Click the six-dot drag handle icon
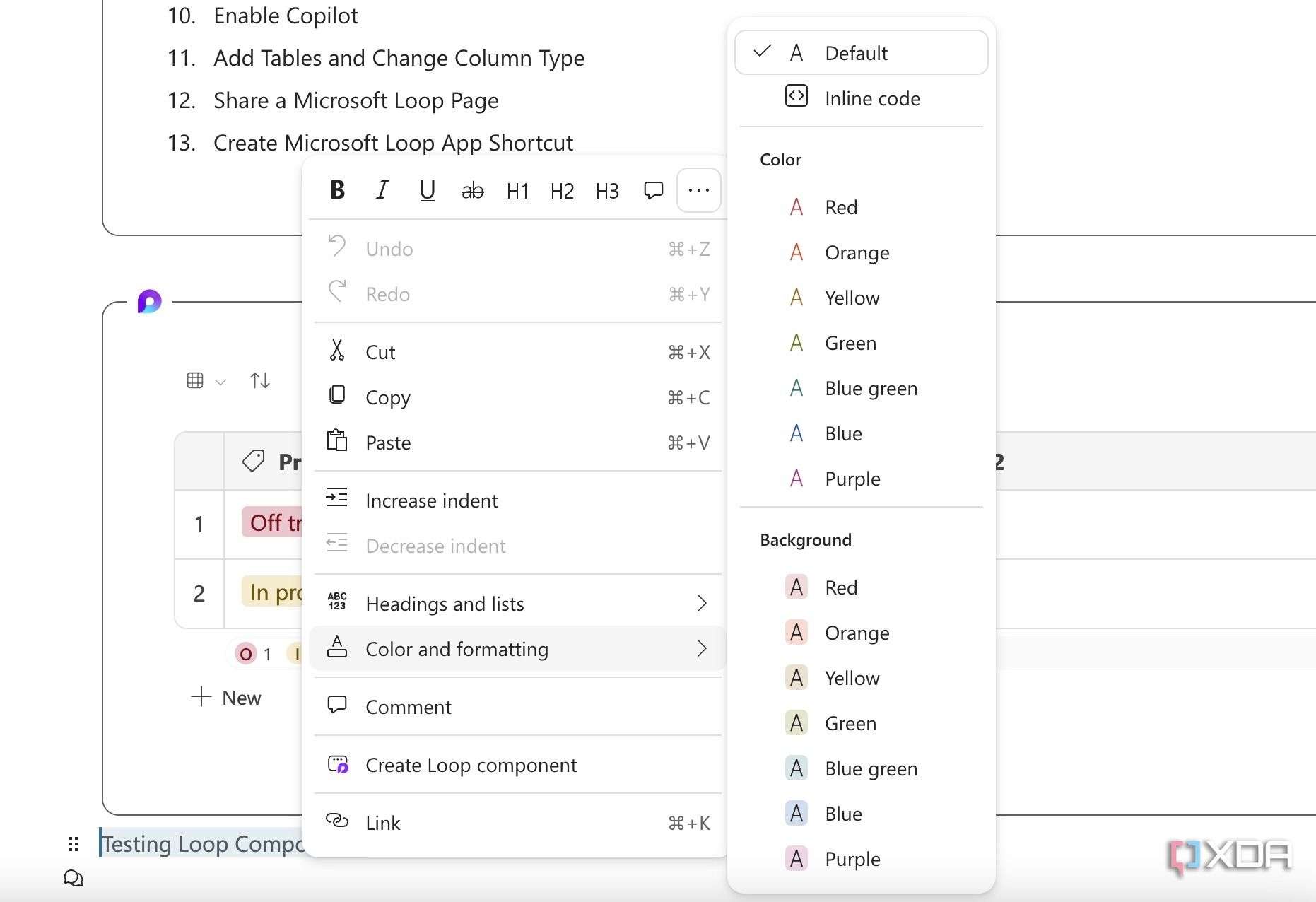Image resolution: width=1316 pixels, height=902 pixels. point(74,844)
